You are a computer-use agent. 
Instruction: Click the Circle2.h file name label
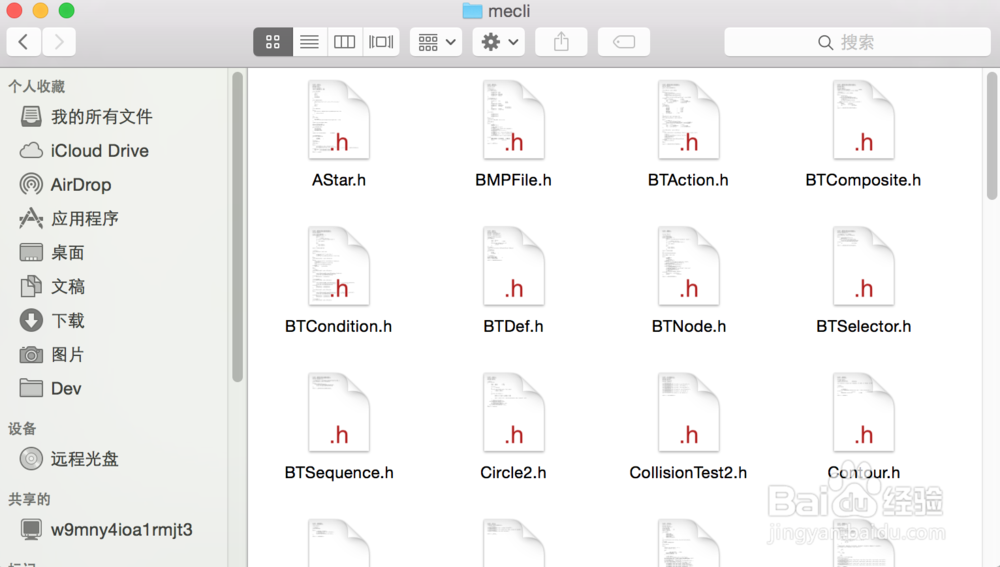click(513, 473)
